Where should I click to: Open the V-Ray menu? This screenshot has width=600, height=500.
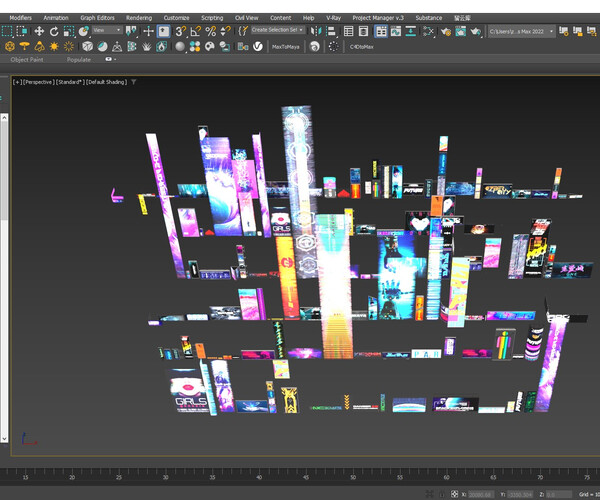click(333, 18)
